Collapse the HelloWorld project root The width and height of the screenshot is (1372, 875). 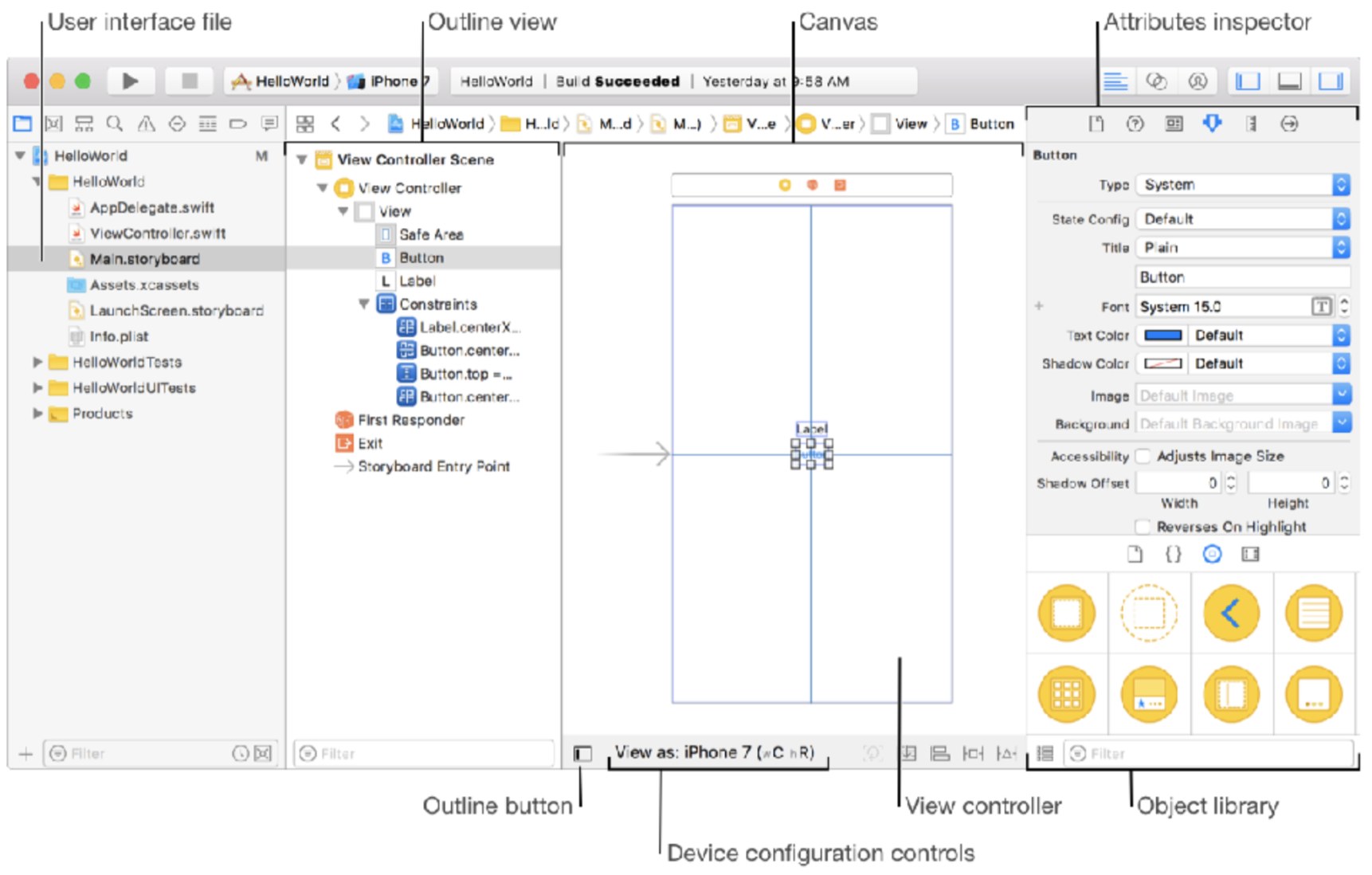click(x=20, y=155)
